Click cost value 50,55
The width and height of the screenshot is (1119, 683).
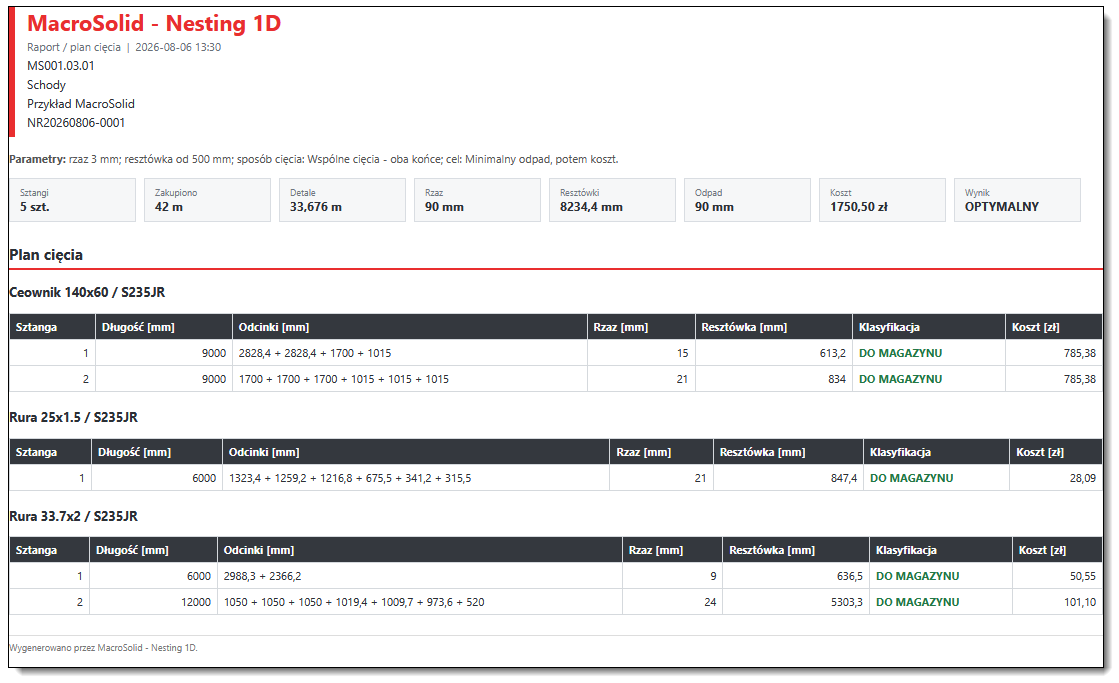pyautogui.click(x=1083, y=576)
